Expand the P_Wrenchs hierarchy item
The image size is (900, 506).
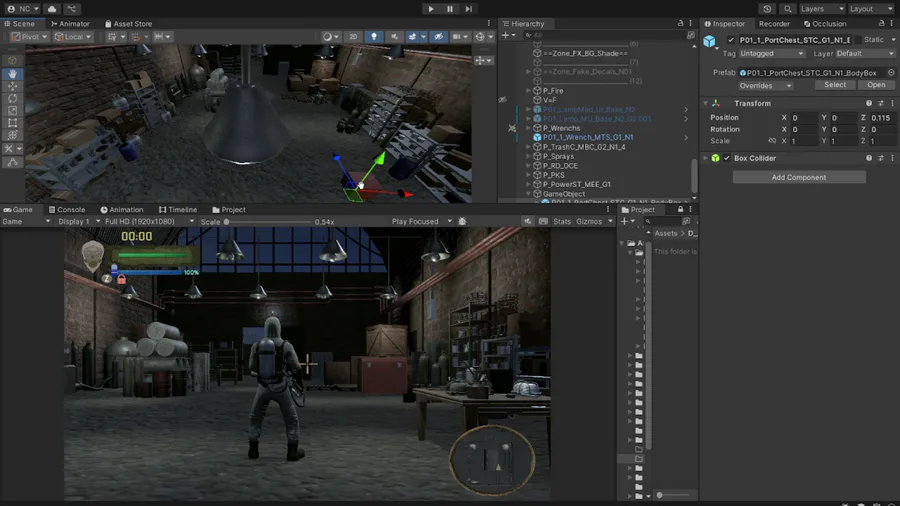(x=528, y=128)
